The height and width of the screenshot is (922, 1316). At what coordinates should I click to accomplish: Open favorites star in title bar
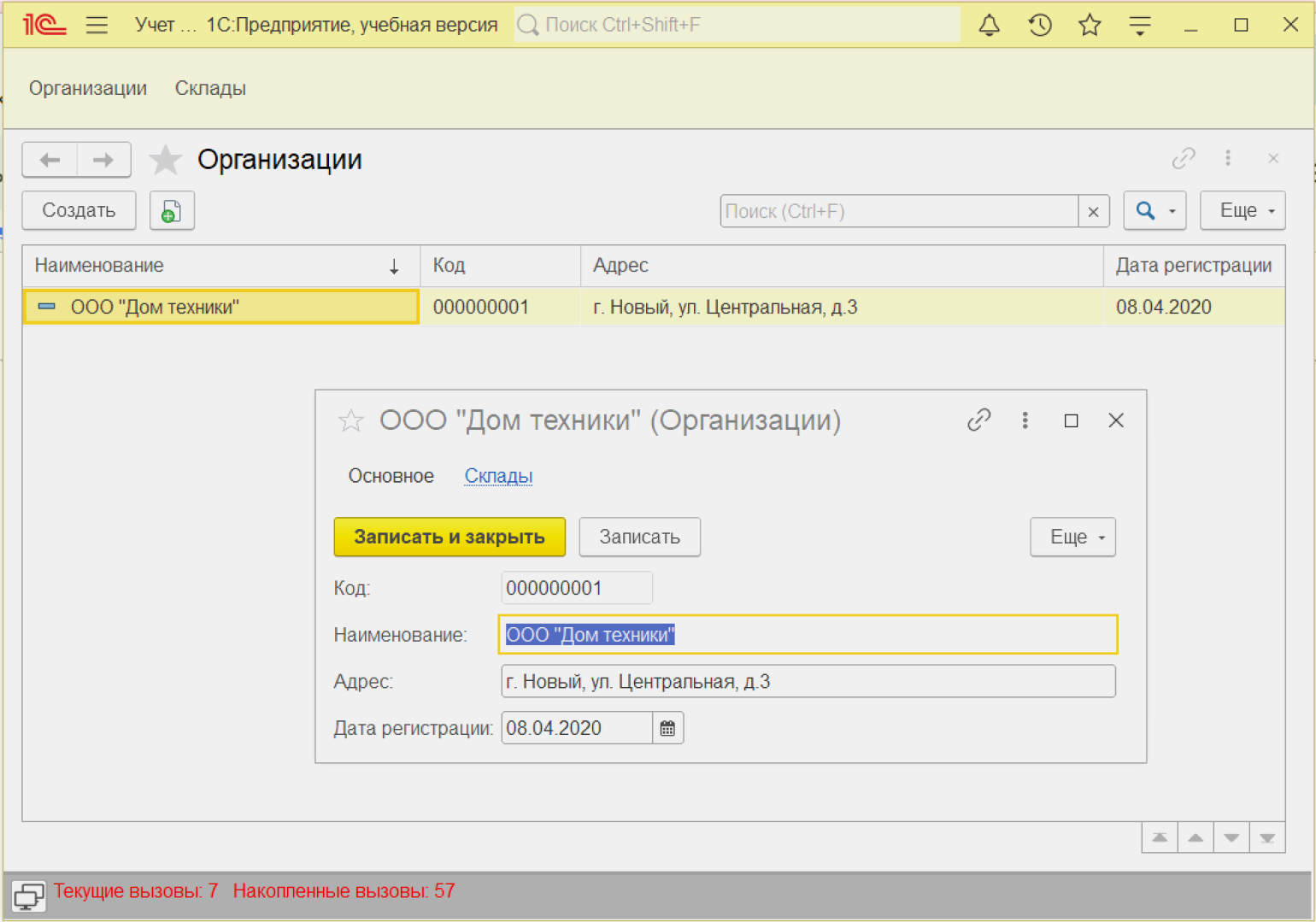pos(1089,25)
